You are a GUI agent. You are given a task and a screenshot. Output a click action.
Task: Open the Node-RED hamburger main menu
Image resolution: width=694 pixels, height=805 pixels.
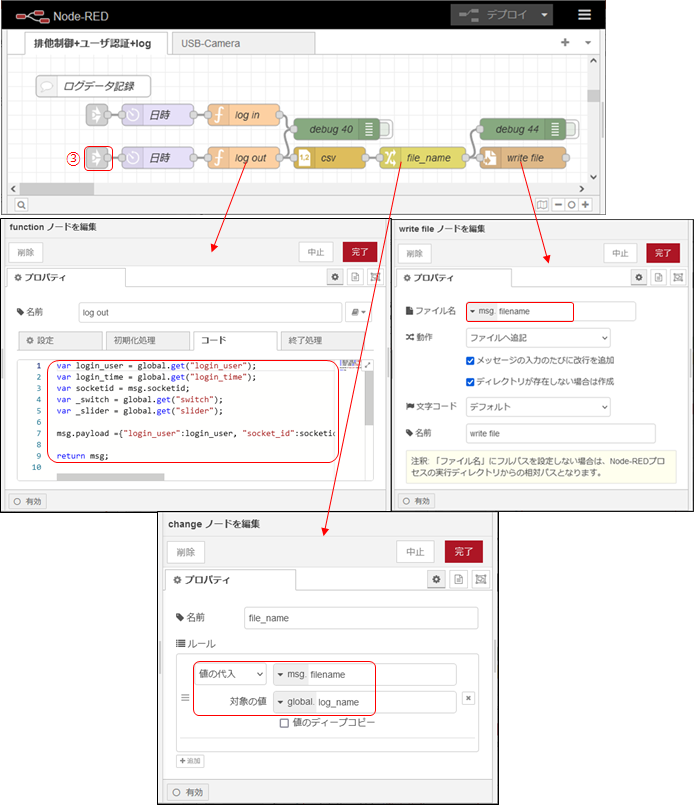pos(584,15)
